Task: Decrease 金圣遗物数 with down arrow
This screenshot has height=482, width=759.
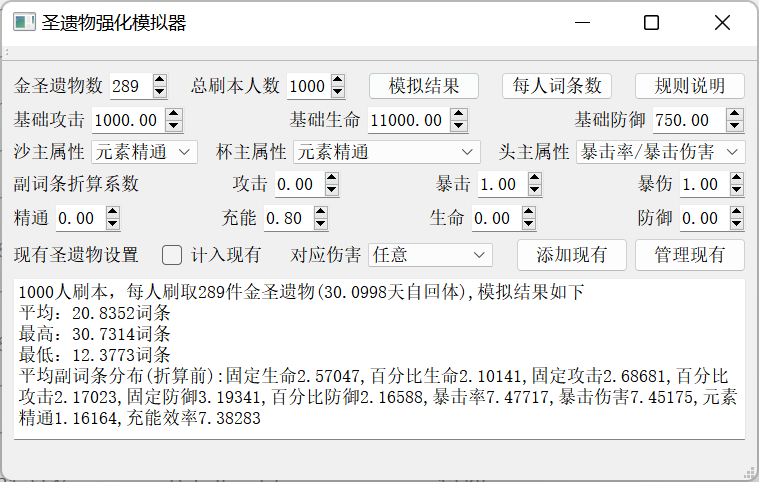Action: coord(160,92)
